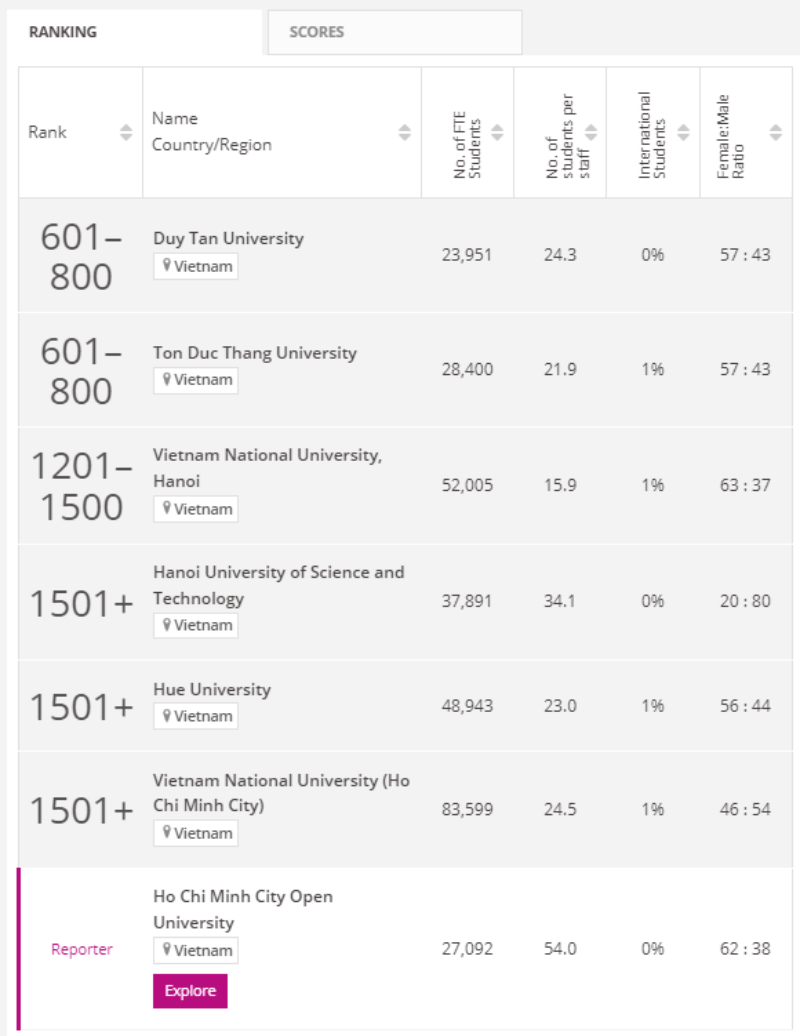Sort table by Rank column arrows

126,132
